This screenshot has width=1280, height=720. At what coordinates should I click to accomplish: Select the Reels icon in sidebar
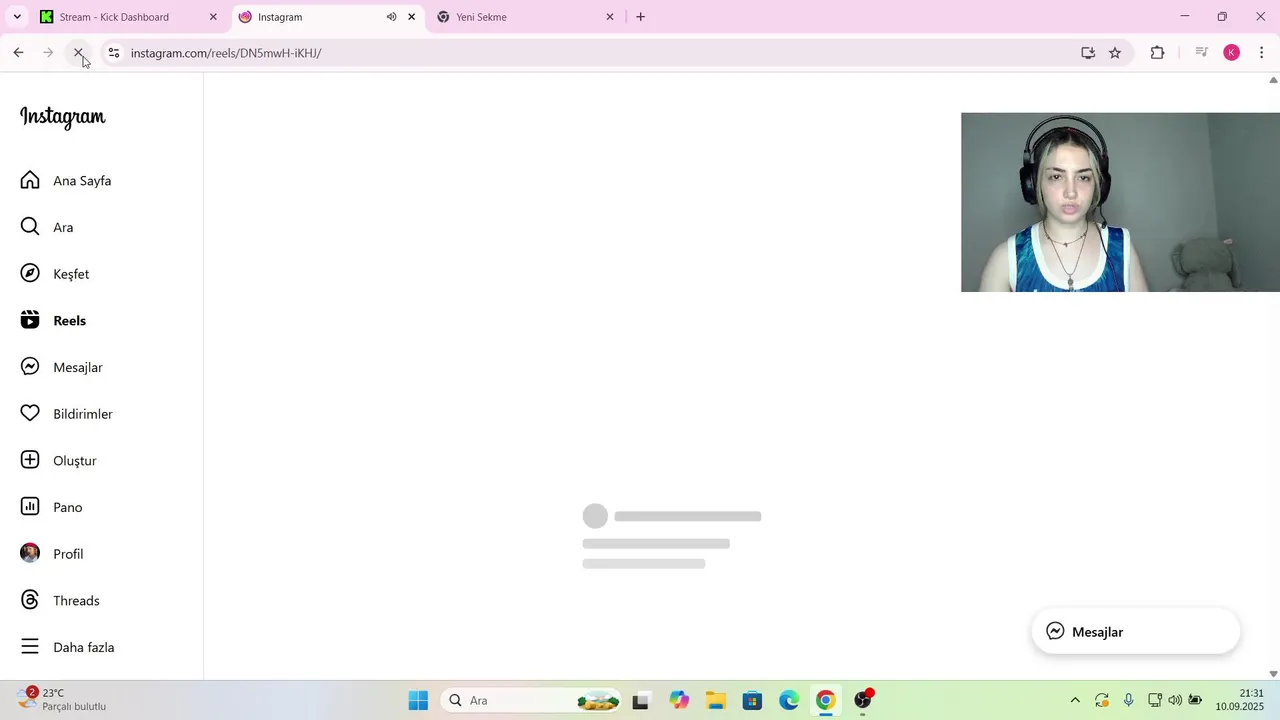30,320
